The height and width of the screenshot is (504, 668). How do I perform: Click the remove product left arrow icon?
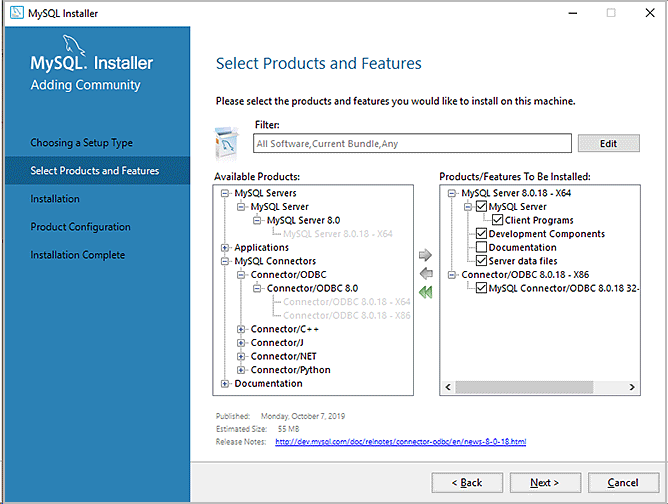tap(426, 273)
